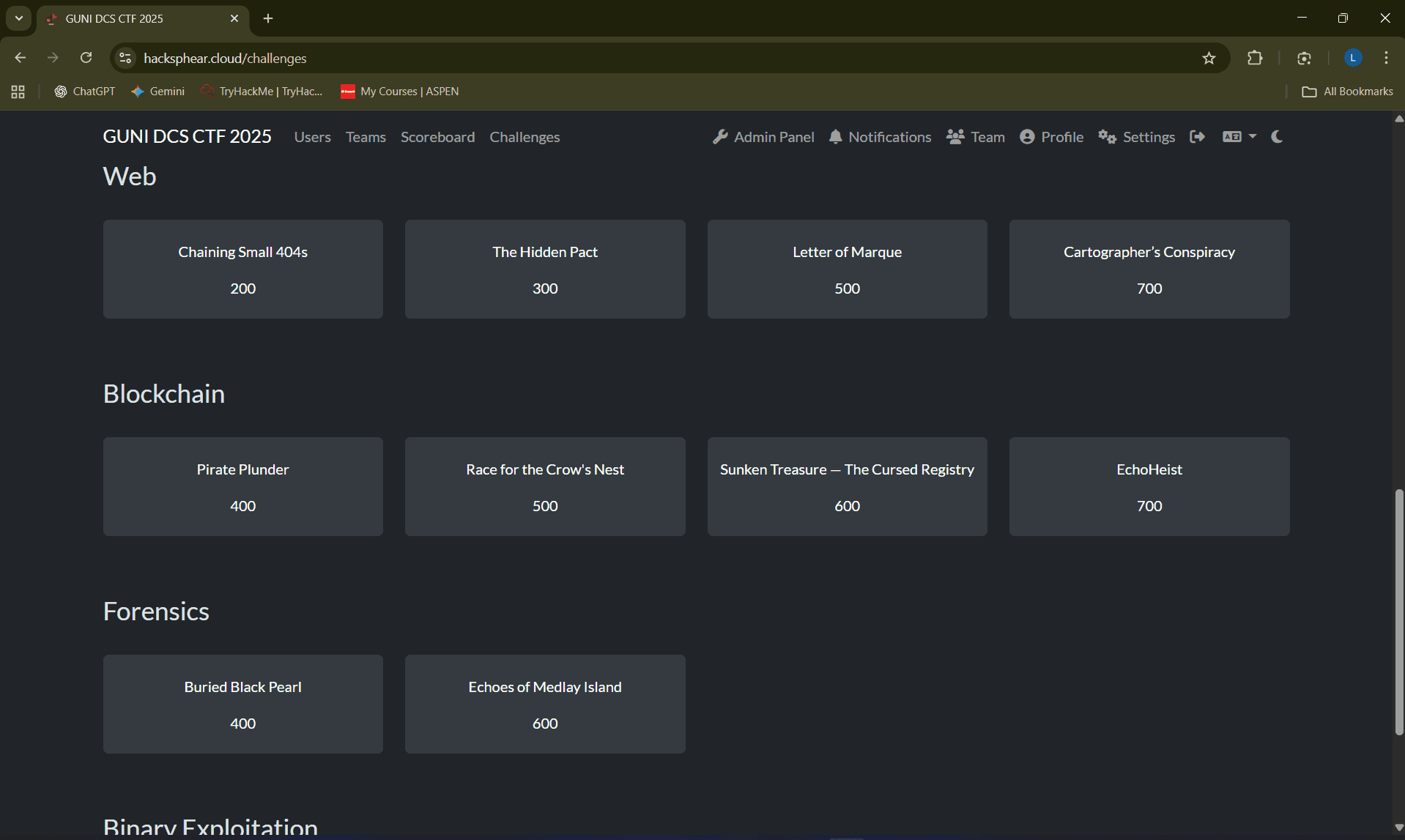The width and height of the screenshot is (1405, 840).
Task: Open the Chaining Small 404s challenge
Action: pos(242,269)
